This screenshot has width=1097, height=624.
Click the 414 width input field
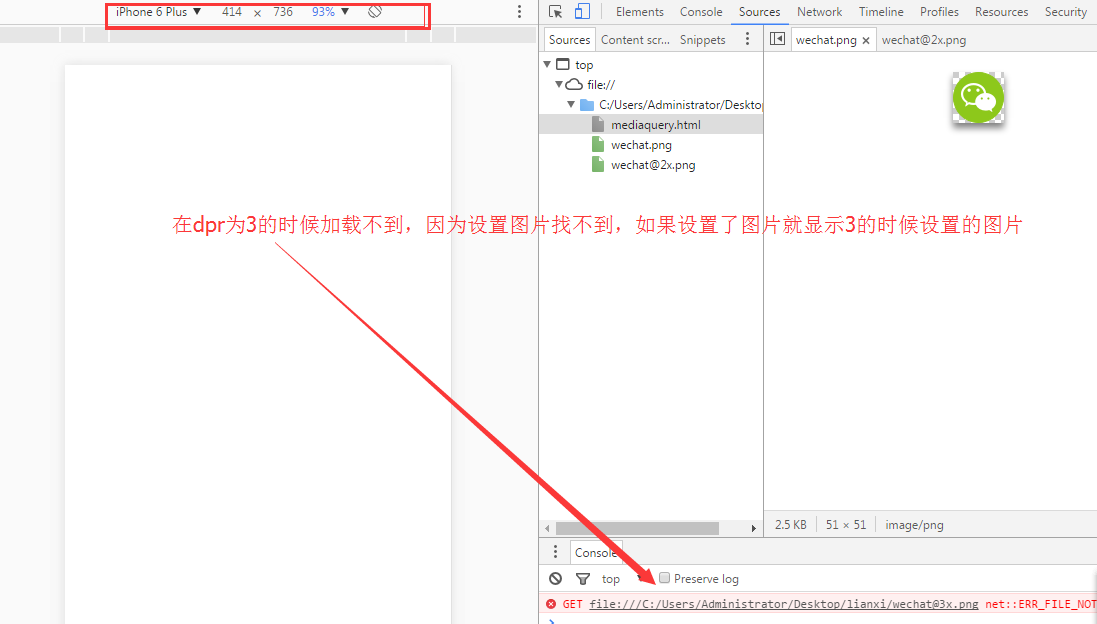(x=232, y=12)
